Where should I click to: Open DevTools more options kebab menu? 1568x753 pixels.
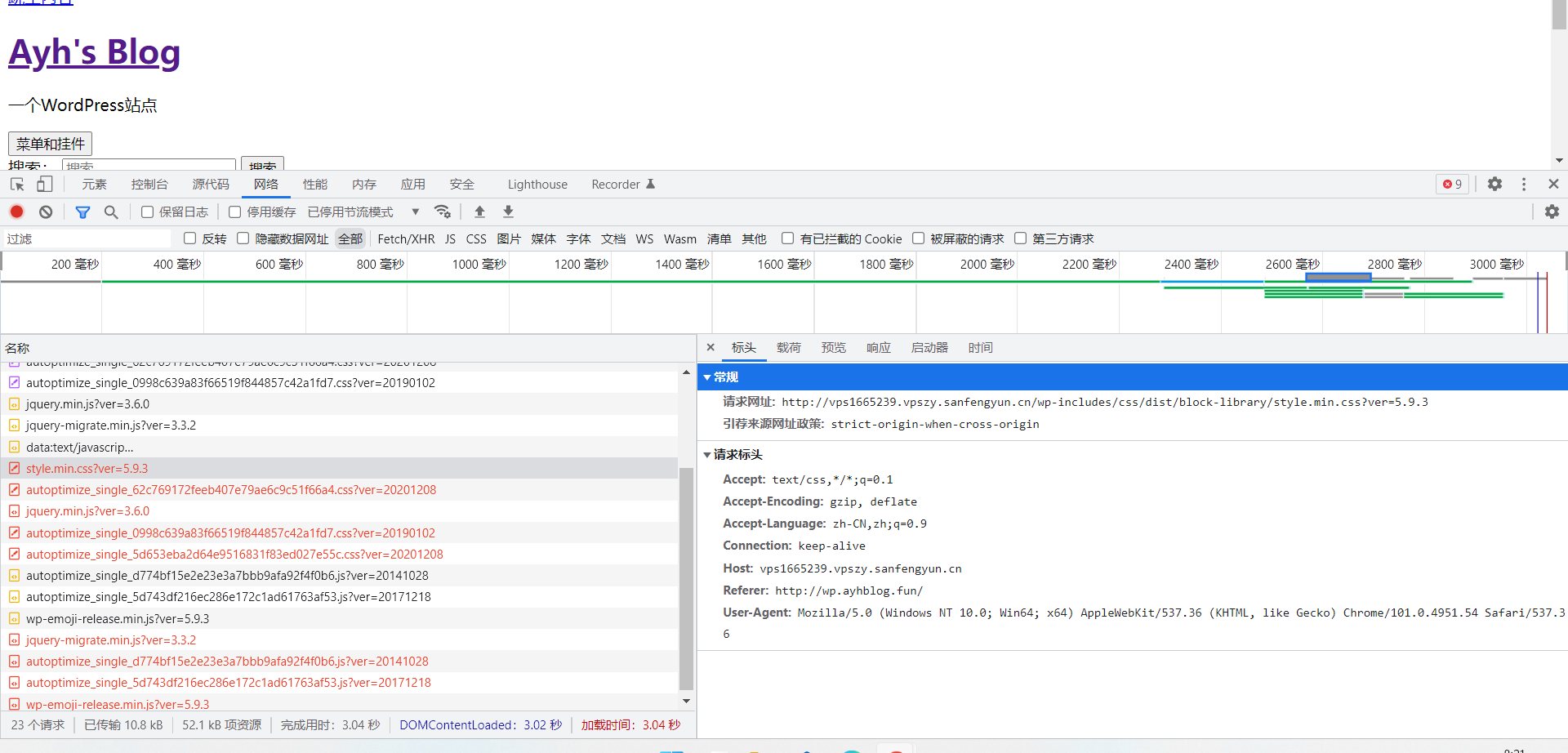pyautogui.click(x=1524, y=185)
